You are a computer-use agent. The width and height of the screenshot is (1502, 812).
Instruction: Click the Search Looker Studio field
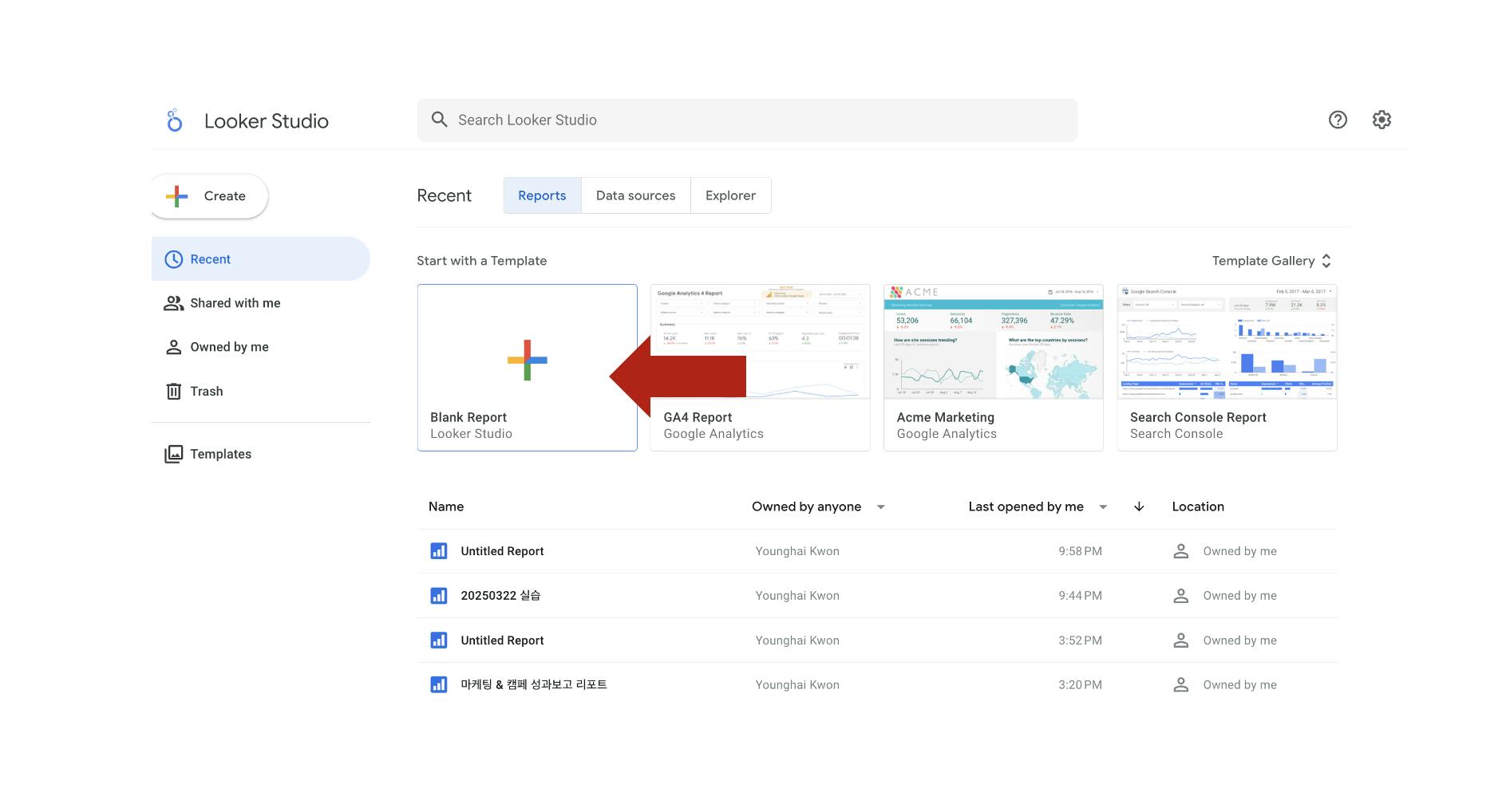[x=747, y=120]
